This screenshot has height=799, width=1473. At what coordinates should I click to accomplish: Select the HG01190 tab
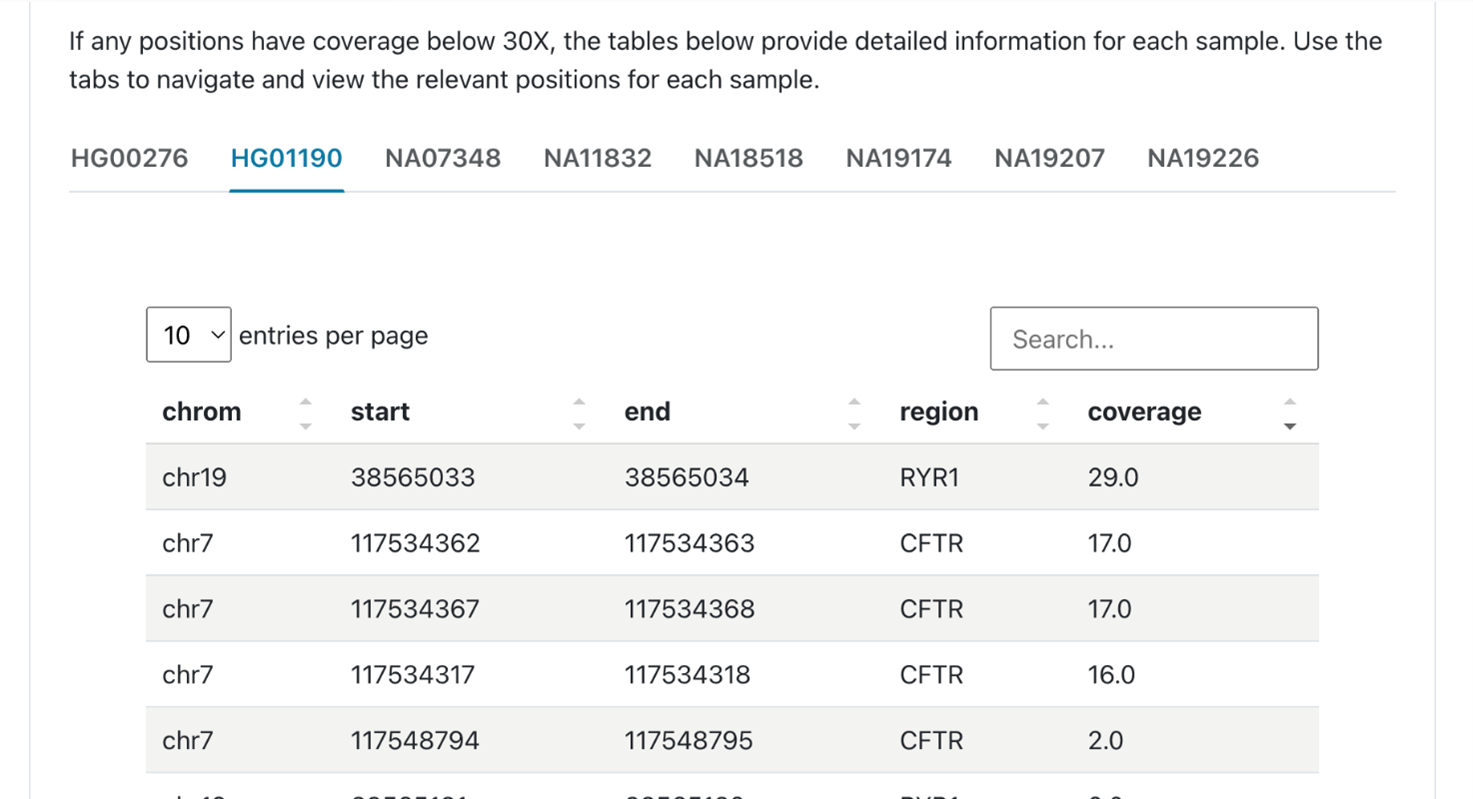(x=287, y=158)
